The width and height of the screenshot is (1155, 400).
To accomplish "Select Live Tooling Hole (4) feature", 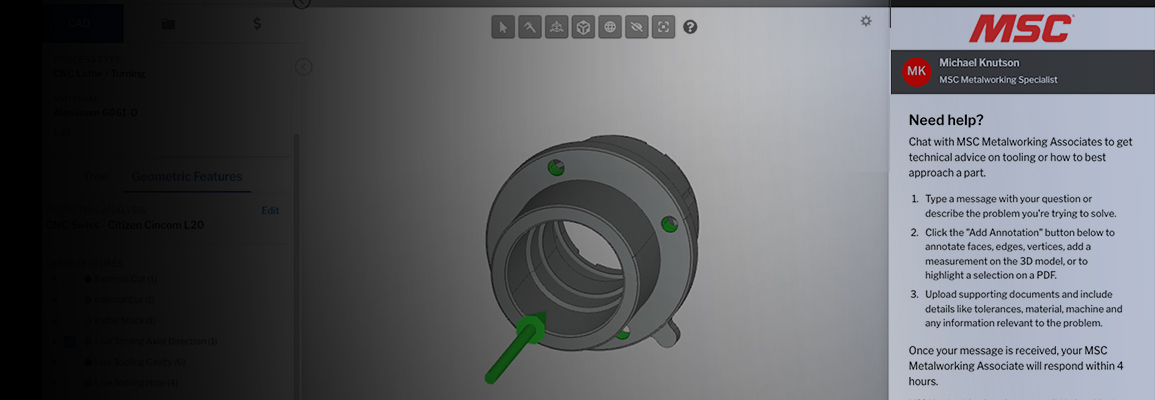I will (x=136, y=382).
